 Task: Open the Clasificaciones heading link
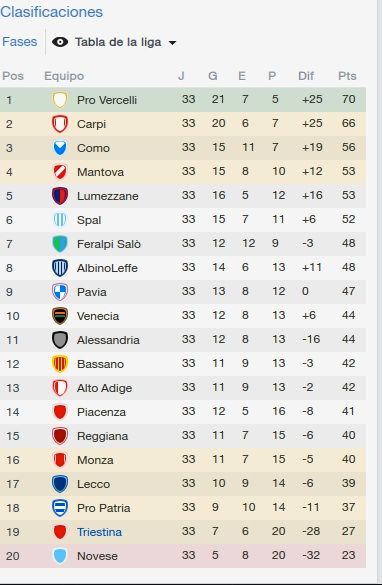(51, 12)
